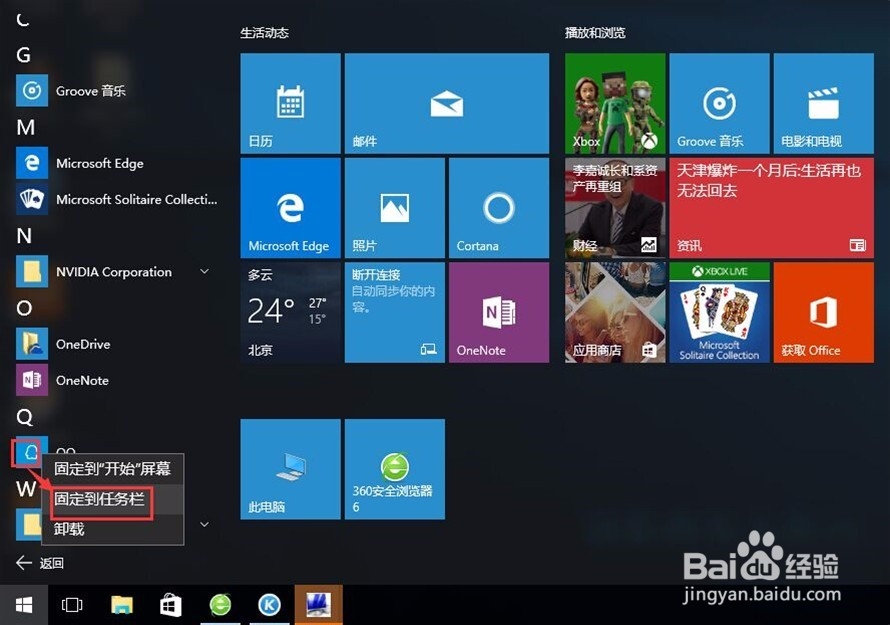This screenshot has width=890, height=625.
Task: Click the letter Q section header
Action: (x=24, y=417)
